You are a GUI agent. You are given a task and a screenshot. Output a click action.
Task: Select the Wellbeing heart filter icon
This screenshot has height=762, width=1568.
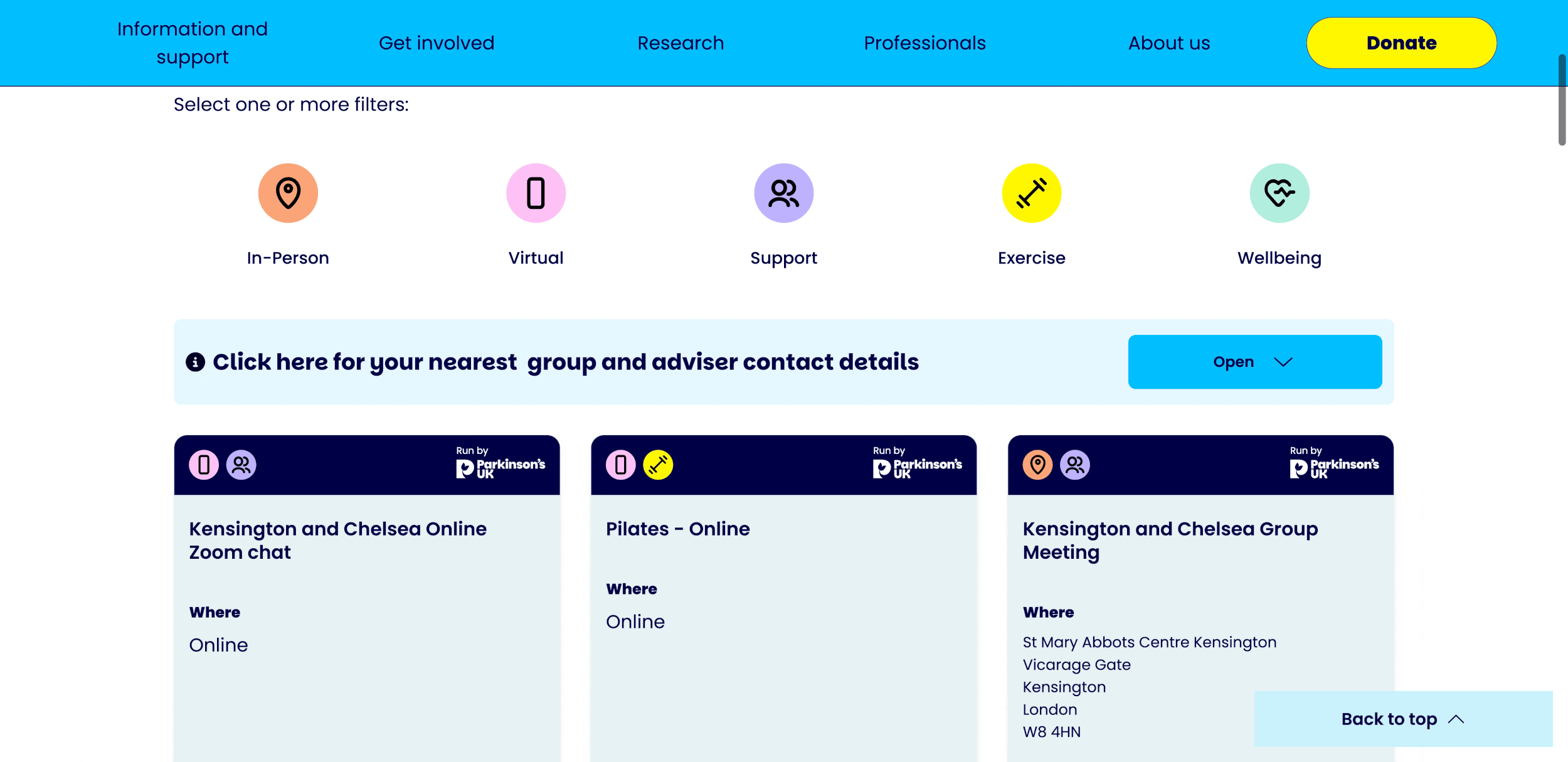(1279, 193)
